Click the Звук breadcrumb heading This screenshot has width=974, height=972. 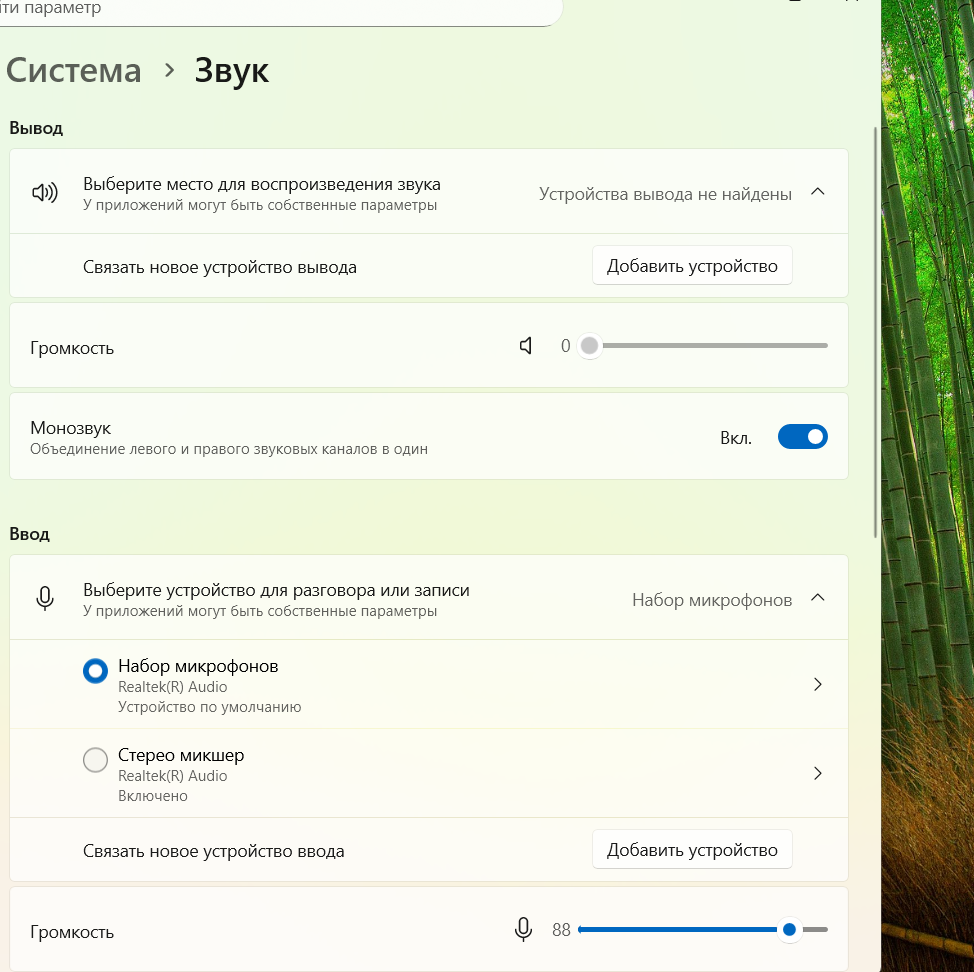[x=232, y=71]
